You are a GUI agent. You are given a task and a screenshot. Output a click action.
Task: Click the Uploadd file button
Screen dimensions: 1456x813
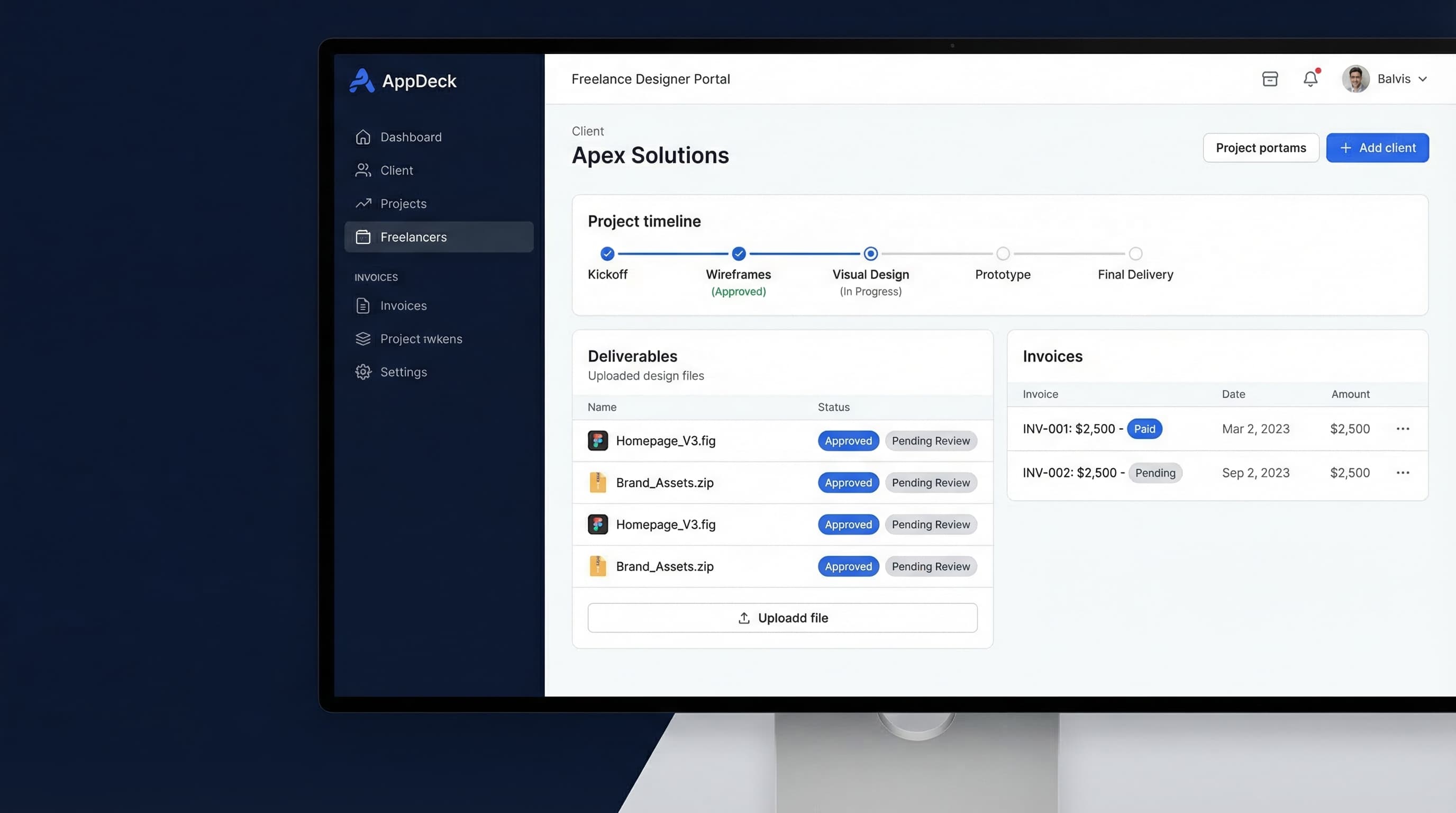(782, 617)
